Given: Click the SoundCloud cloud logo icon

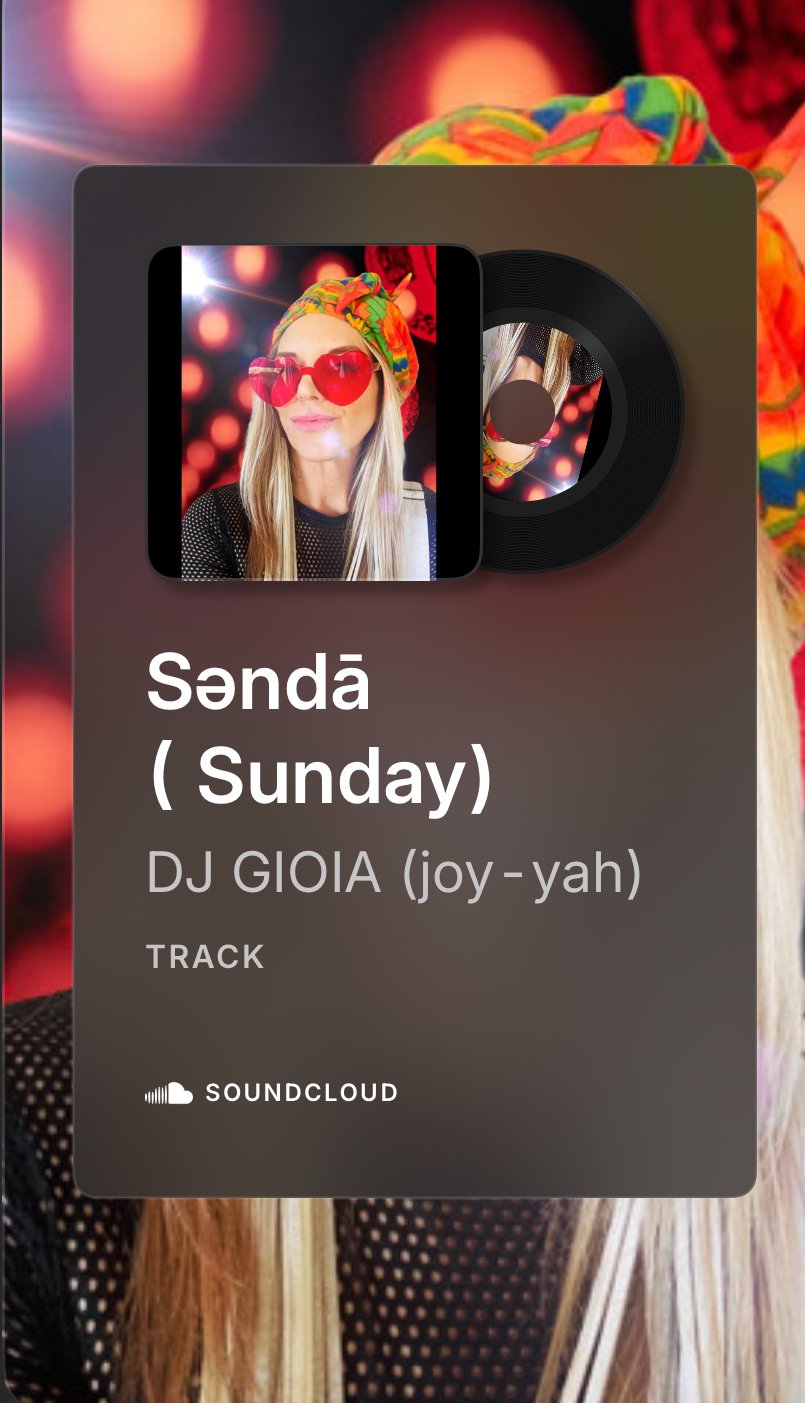Looking at the screenshot, I should 169,1093.
